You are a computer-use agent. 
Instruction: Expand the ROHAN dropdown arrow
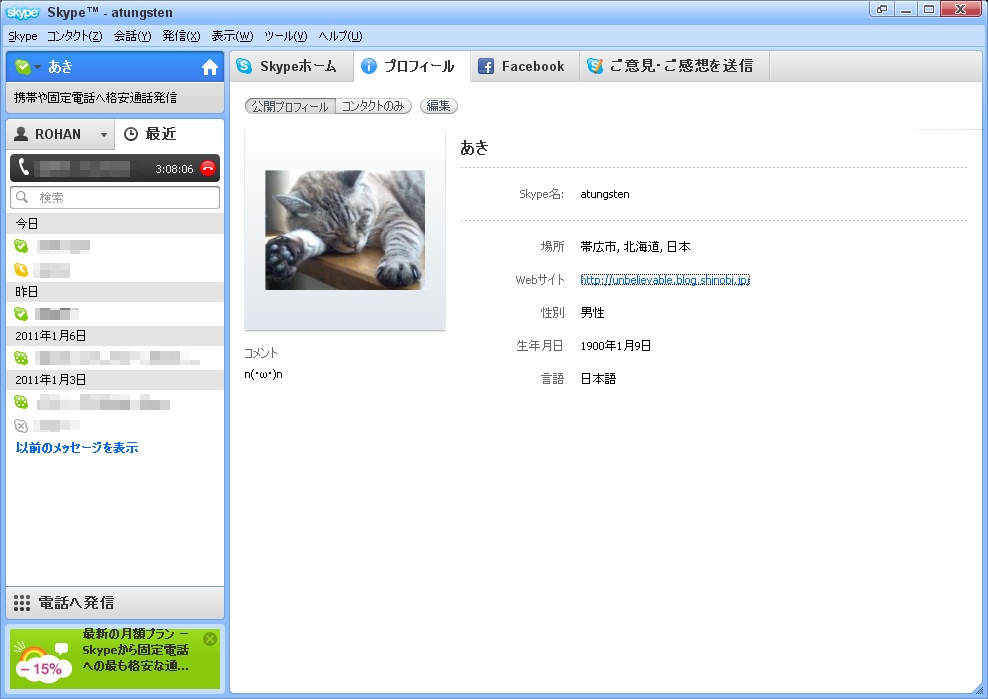104,134
